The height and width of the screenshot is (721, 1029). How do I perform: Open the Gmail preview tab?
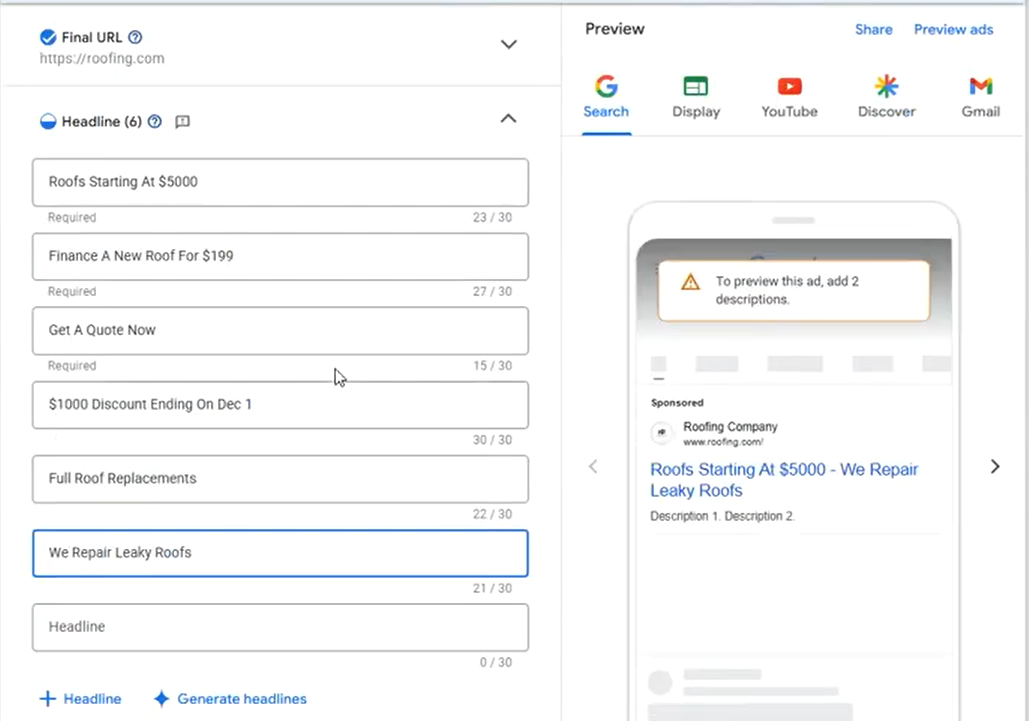point(980,97)
